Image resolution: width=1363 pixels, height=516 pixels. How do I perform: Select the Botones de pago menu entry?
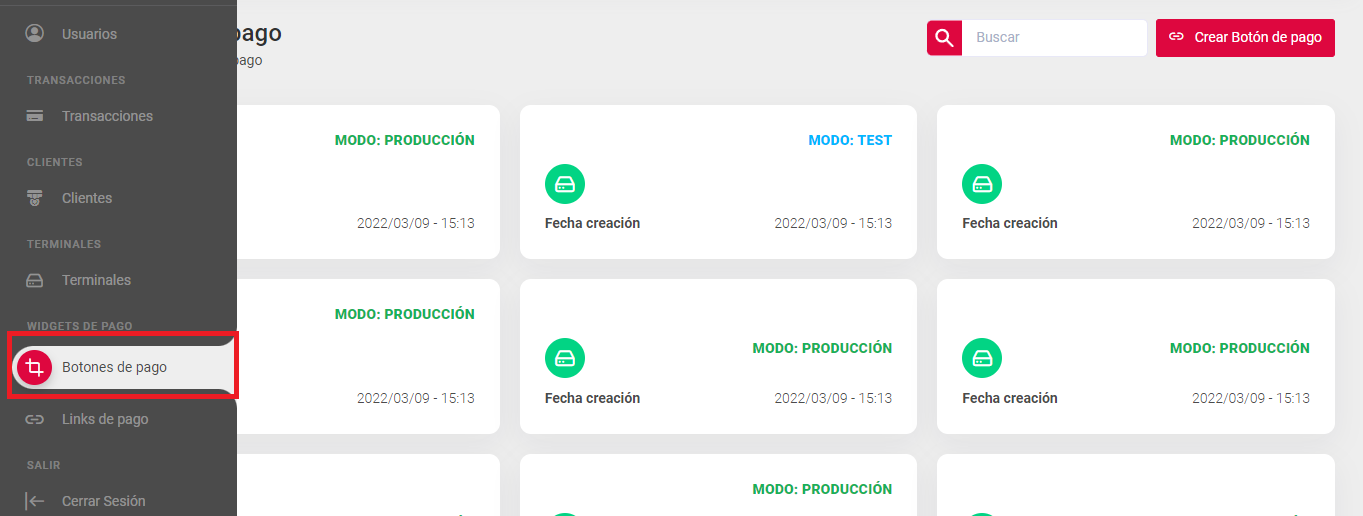tap(114, 367)
